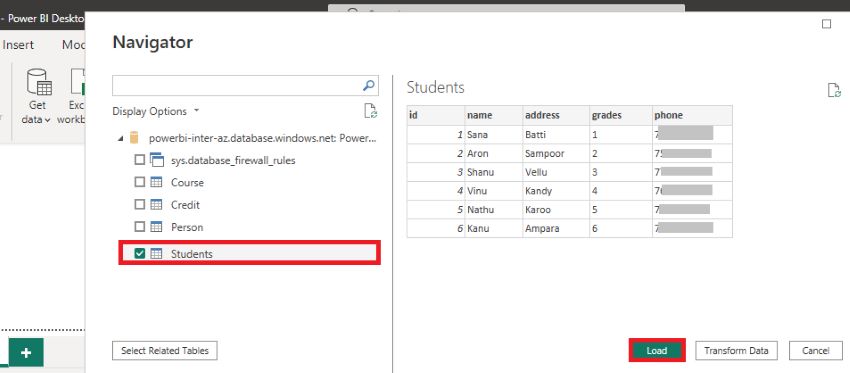This screenshot has height=373, width=850.
Task: Click the table icon beside Person
Action: point(156,227)
